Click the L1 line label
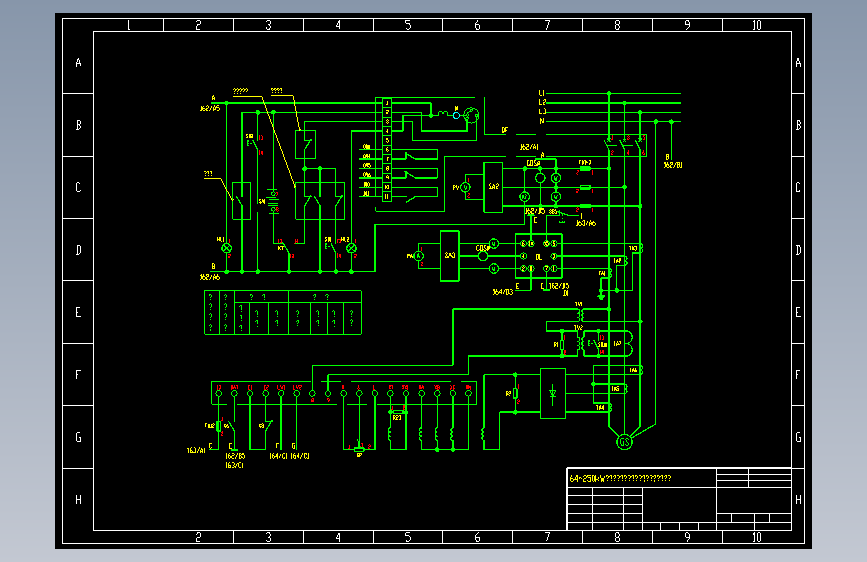 coord(542,93)
